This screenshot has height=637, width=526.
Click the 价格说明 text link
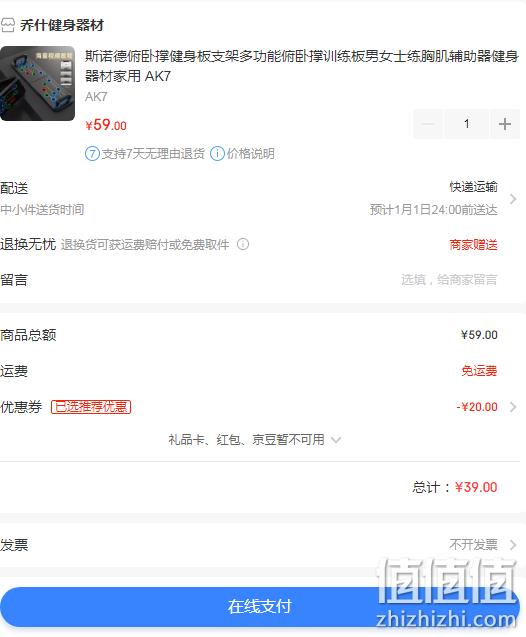coord(251,154)
